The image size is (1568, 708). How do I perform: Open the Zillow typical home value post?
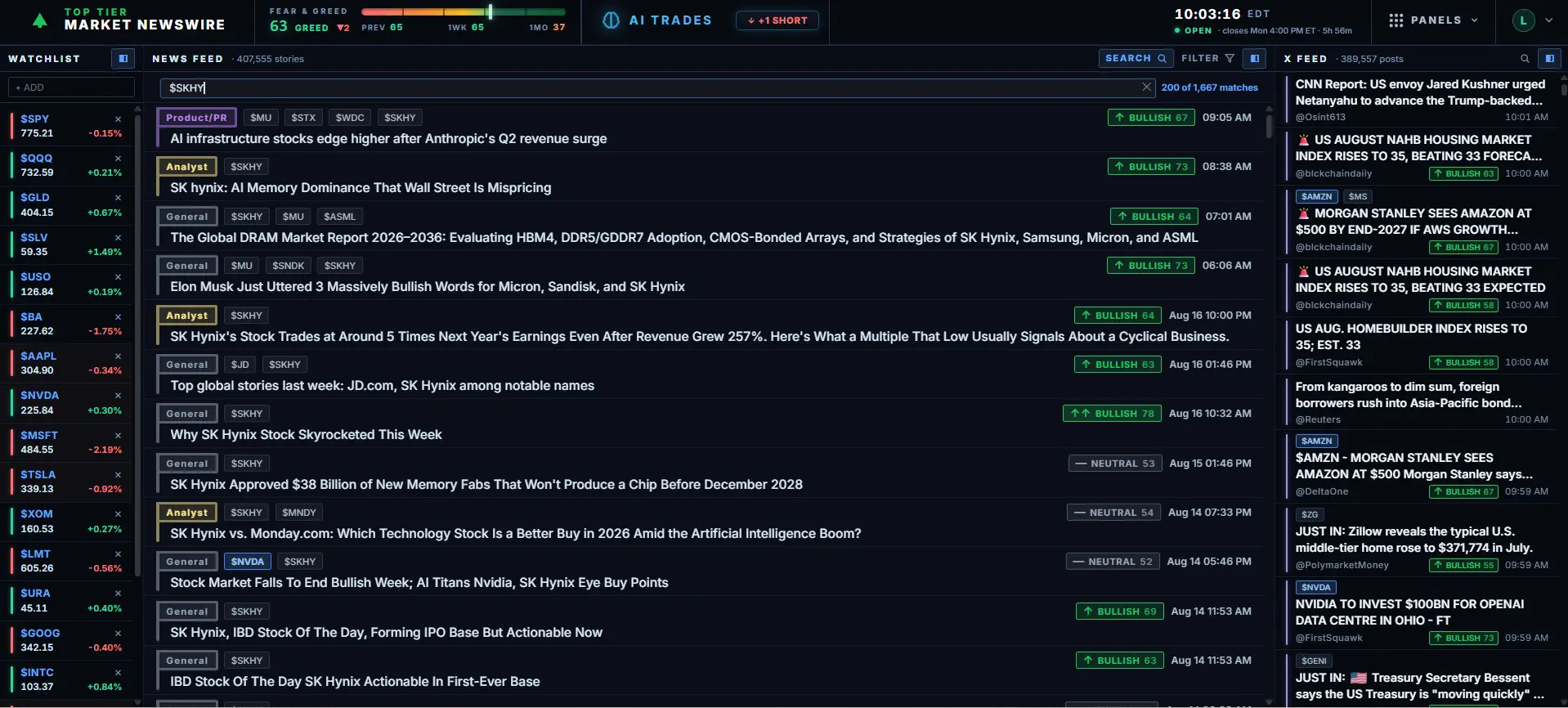tap(1414, 540)
